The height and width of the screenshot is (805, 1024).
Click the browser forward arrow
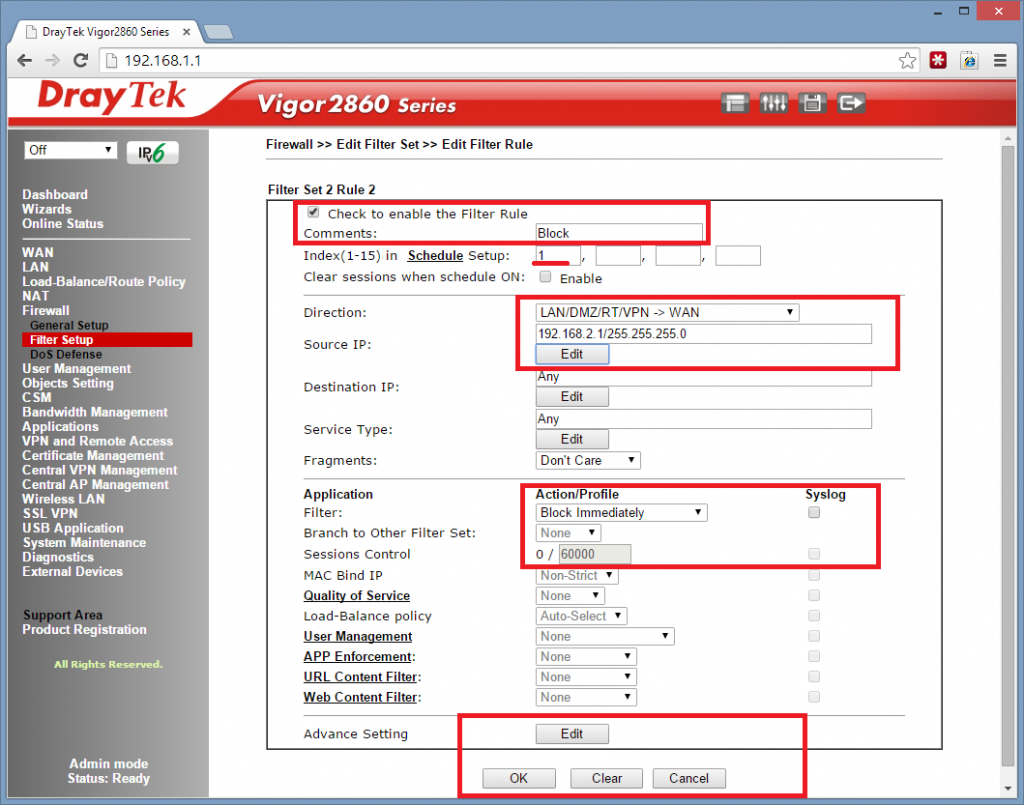(x=52, y=61)
